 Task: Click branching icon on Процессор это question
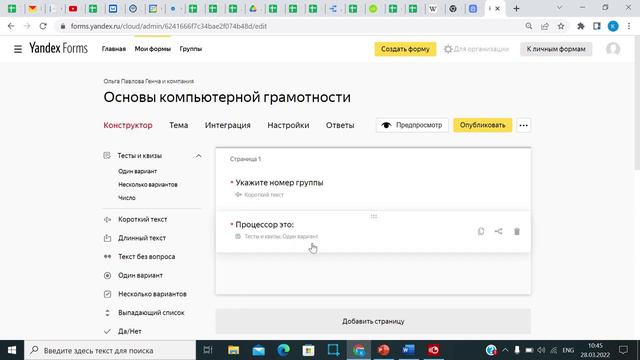point(498,231)
